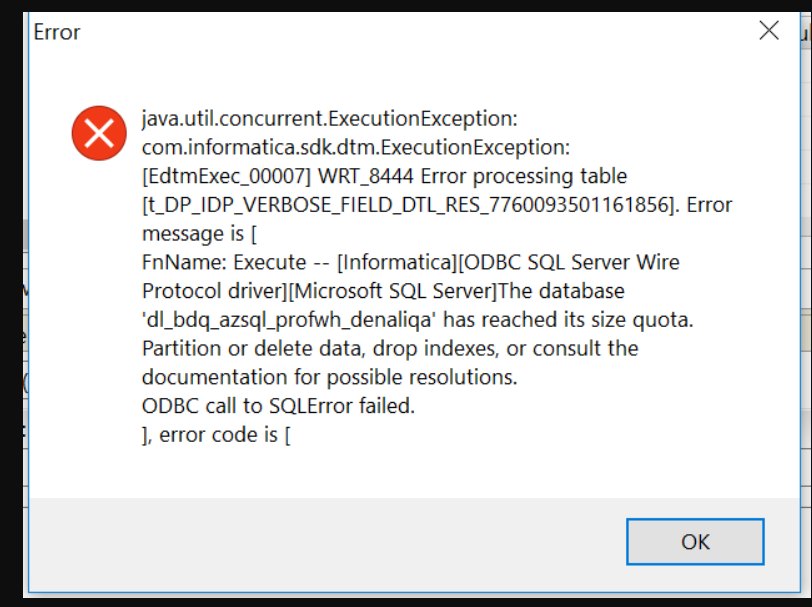Viewport: 812px width, 607px height.
Task: Click the gray footer area beside OK
Action: pos(326,543)
